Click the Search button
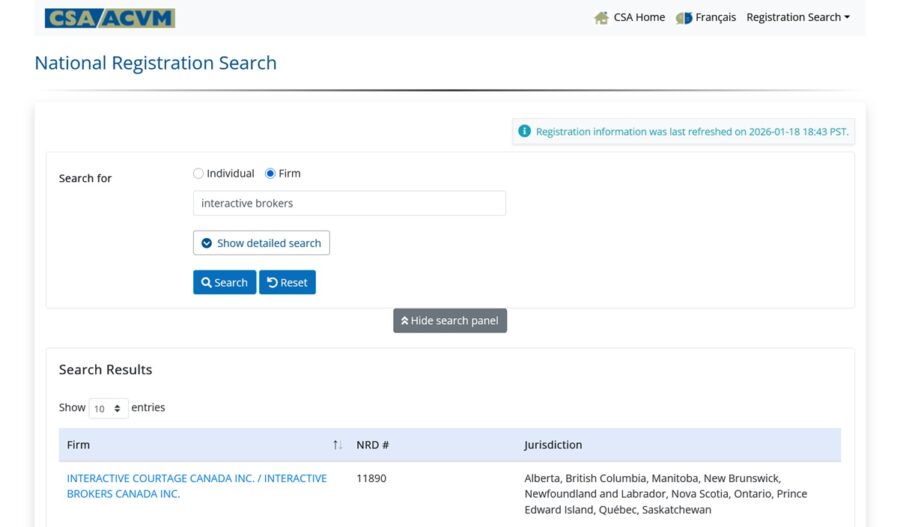 pos(224,282)
